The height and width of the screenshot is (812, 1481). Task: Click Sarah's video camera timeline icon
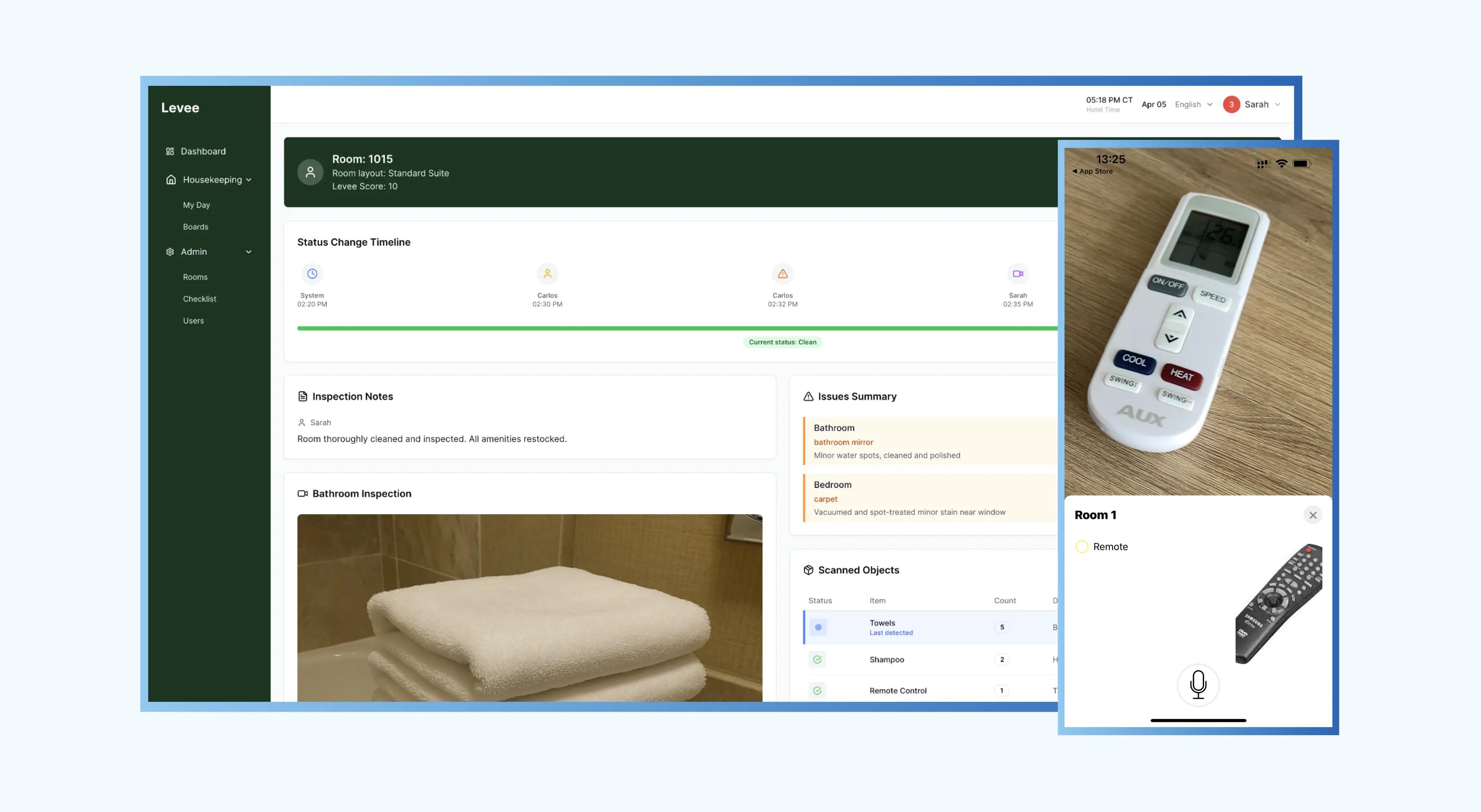click(1017, 274)
